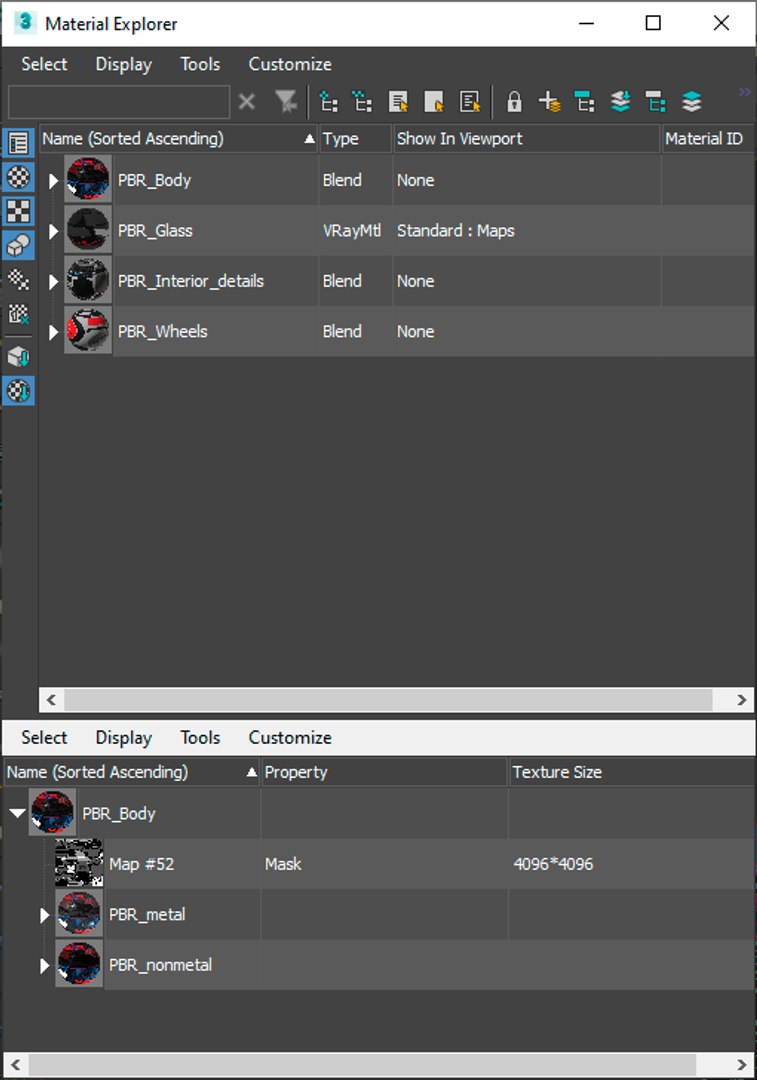Click the stacked teal layers icon at toolbar end
The width and height of the screenshot is (757, 1080).
tap(692, 102)
